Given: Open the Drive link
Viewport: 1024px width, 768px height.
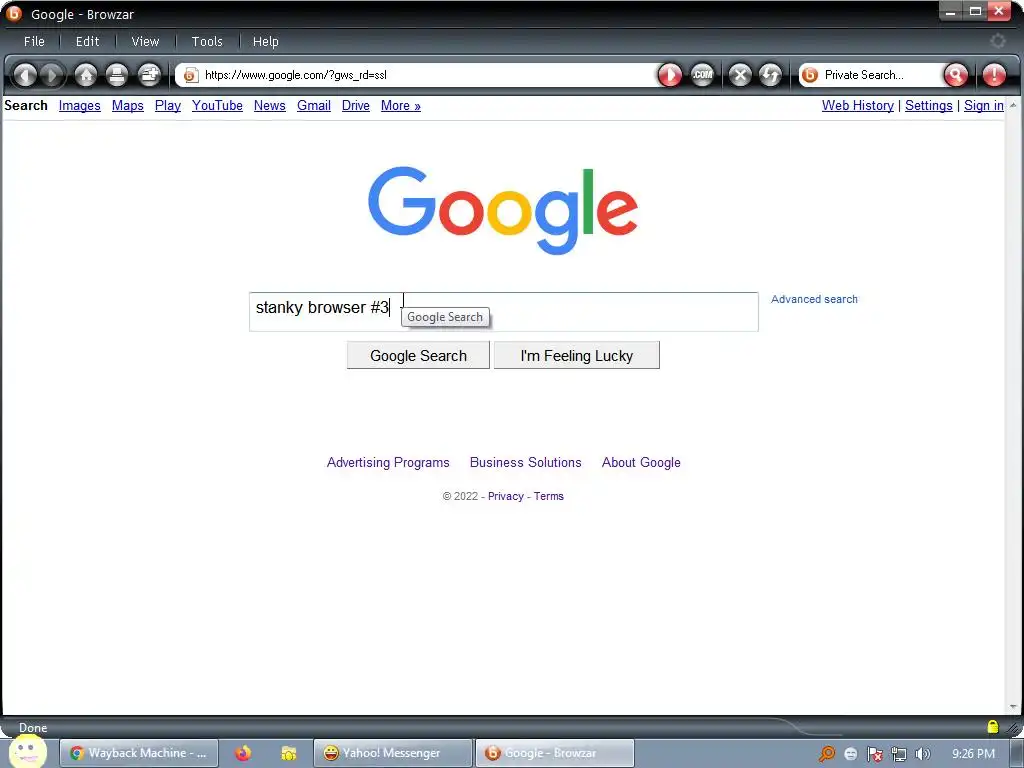Looking at the screenshot, I should pyautogui.click(x=356, y=106).
